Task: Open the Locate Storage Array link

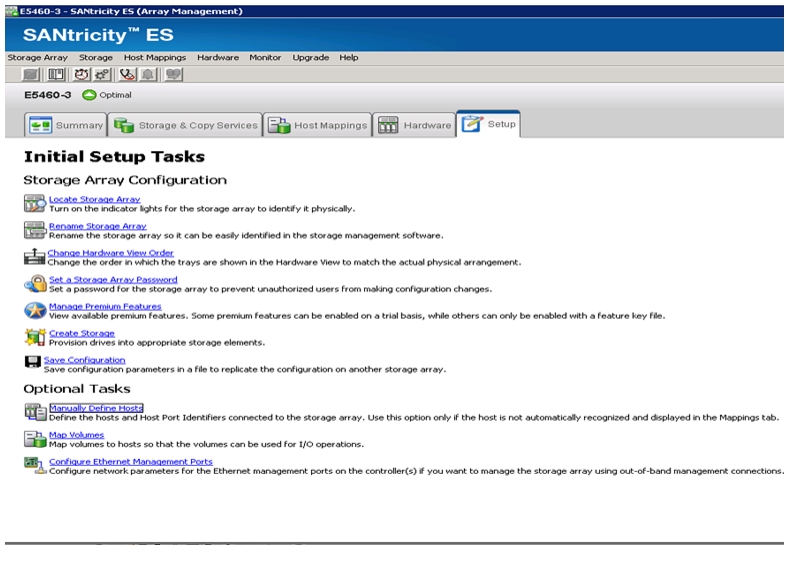Action: tap(94, 199)
